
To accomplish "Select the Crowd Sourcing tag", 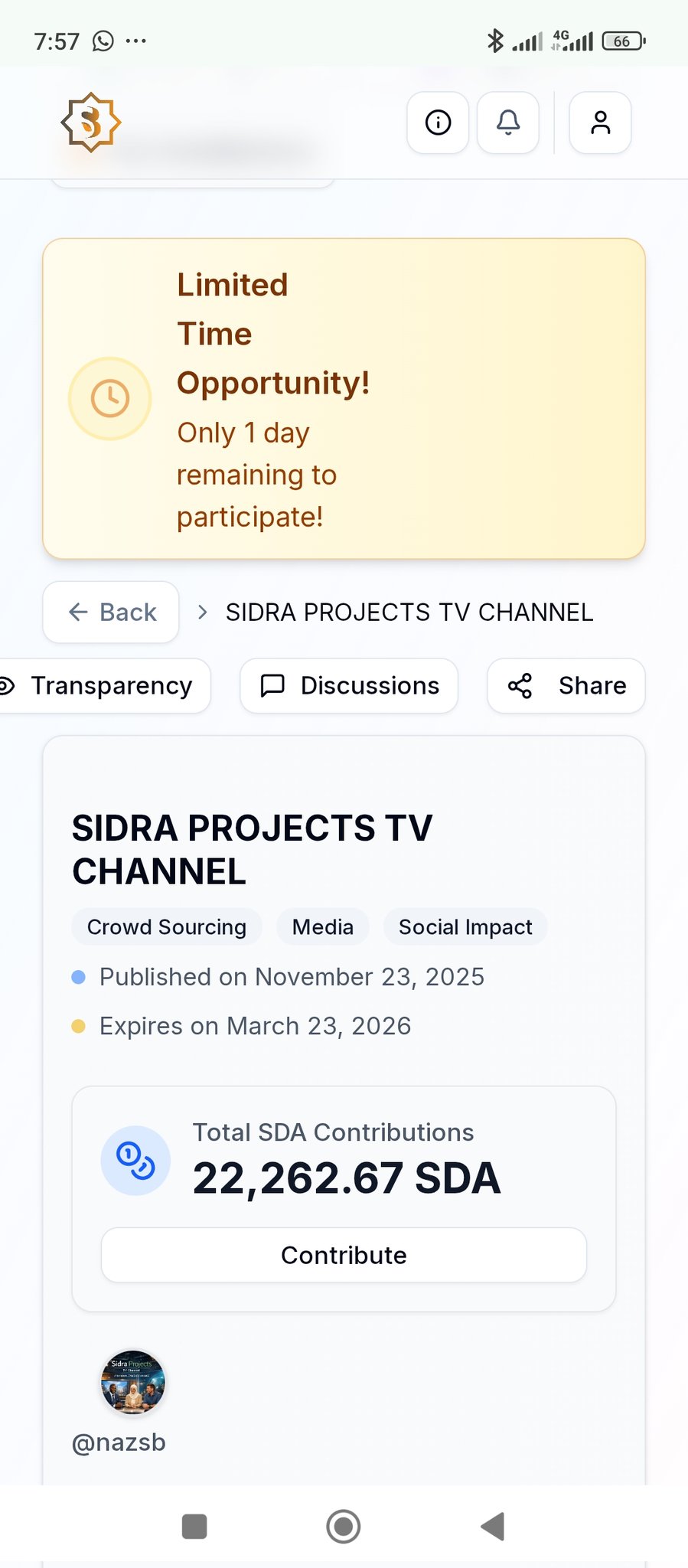I will (x=167, y=927).
